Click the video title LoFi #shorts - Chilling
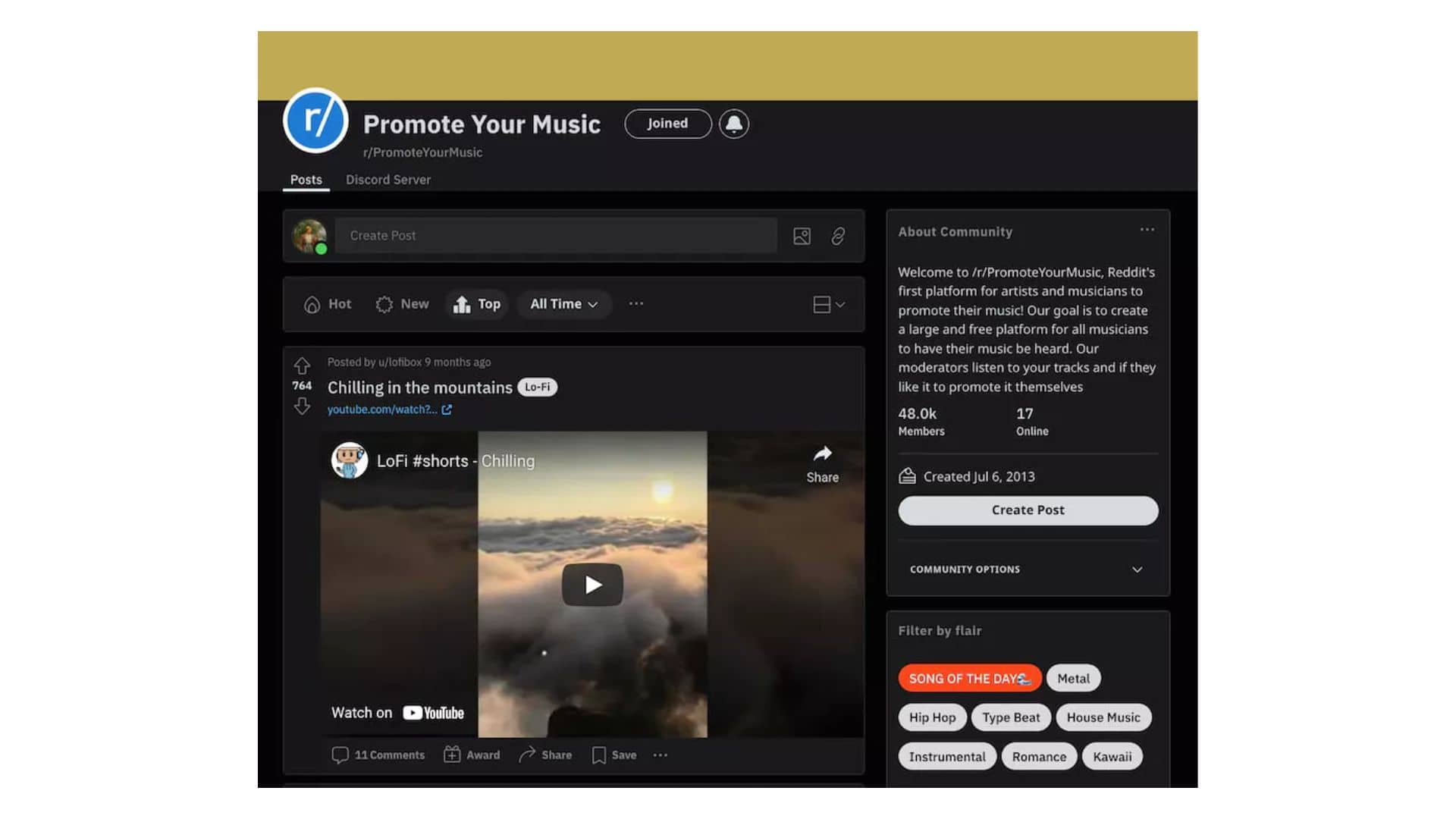1456x819 pixels. pyautogui.click(x=456, y=461)
